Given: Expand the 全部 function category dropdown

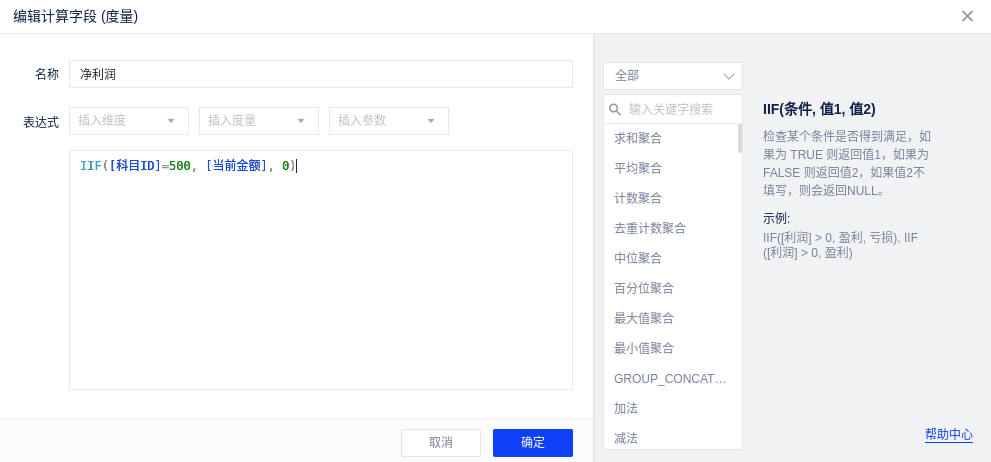Looking at the screenshot, I should tap(672, 76).
